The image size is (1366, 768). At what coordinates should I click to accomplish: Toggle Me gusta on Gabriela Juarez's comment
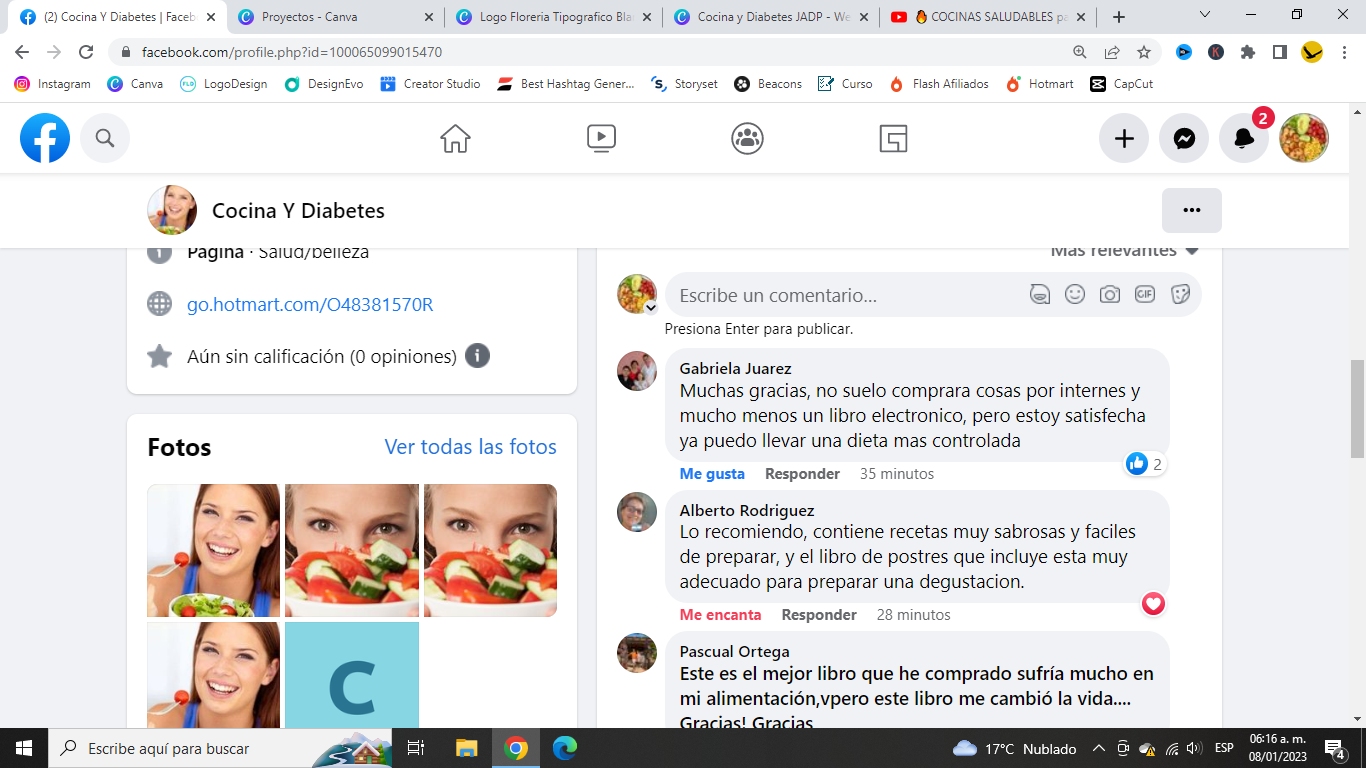click(x=712, y=474)
